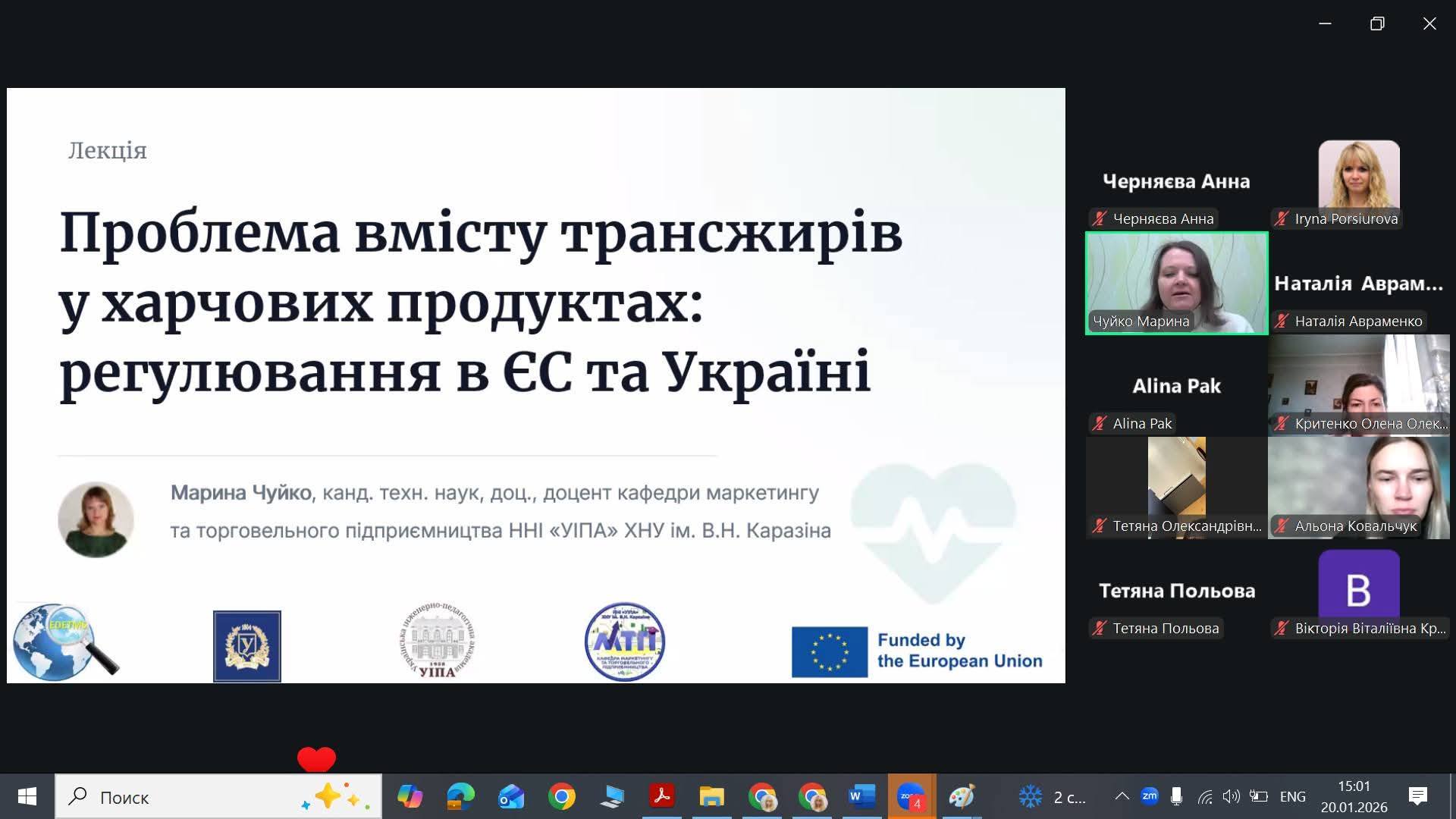The image size is (1456, 819).
Task: Open the weather widget snowflake
Action: [x=1030, y=797]
